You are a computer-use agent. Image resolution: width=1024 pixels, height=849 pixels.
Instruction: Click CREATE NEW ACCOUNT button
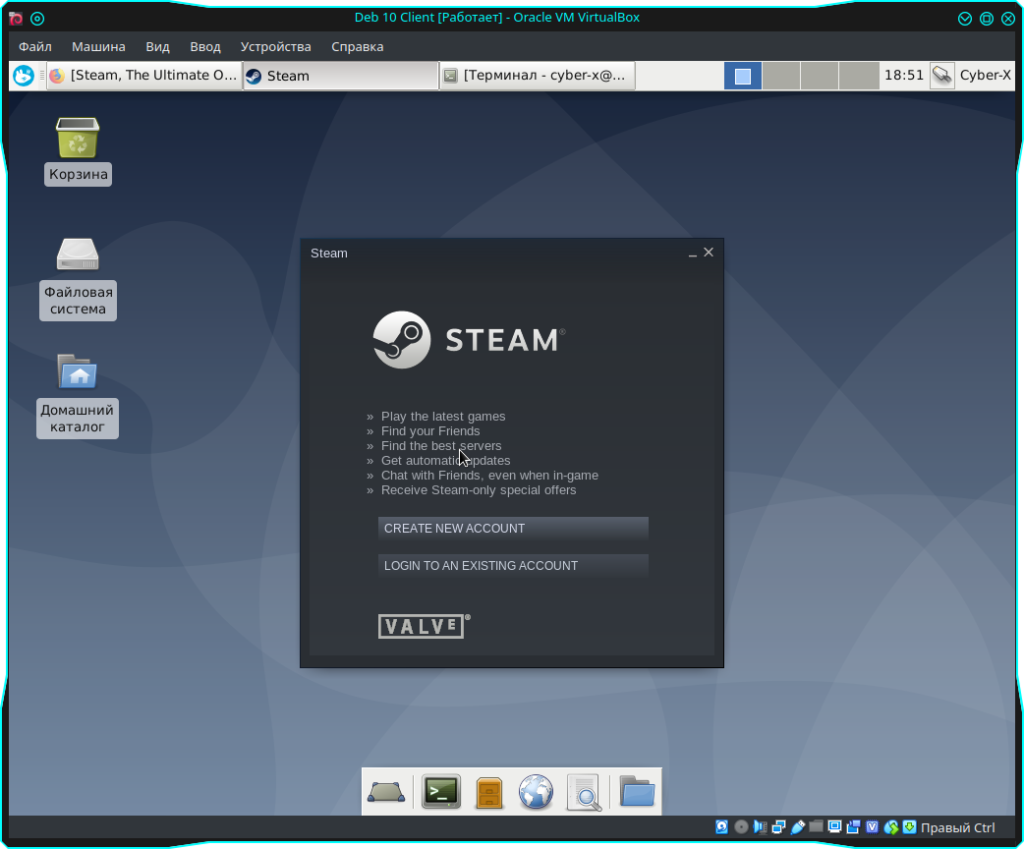click(513, 528)
